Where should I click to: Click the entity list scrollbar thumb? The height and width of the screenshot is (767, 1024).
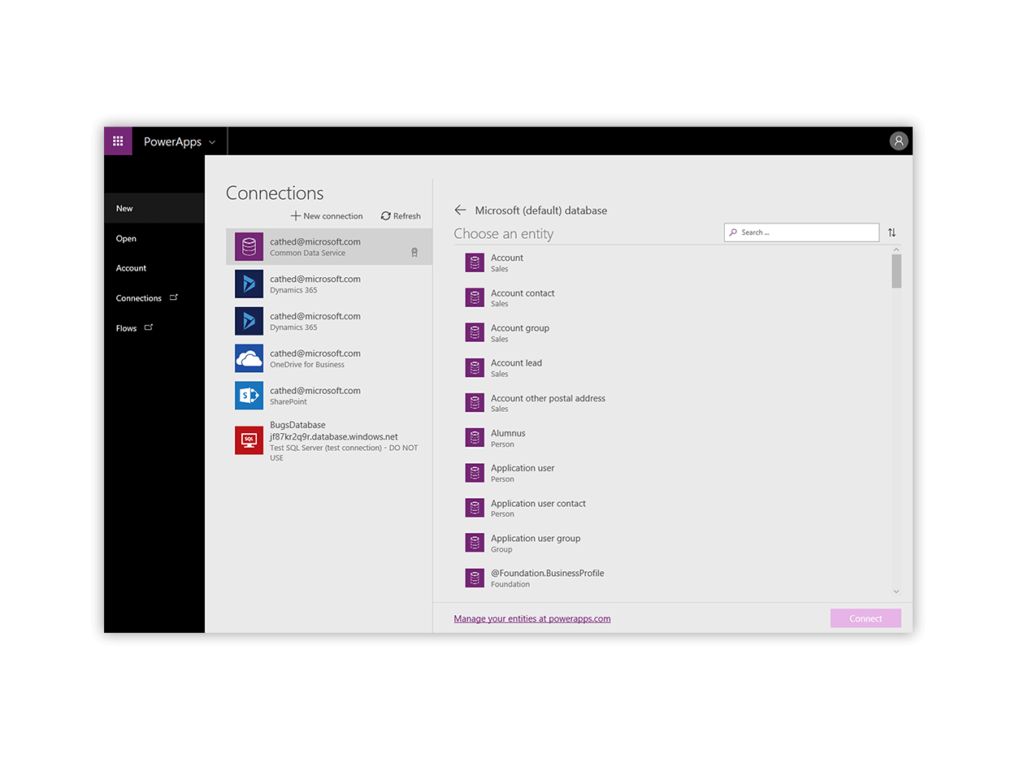[x=897, y=270]
